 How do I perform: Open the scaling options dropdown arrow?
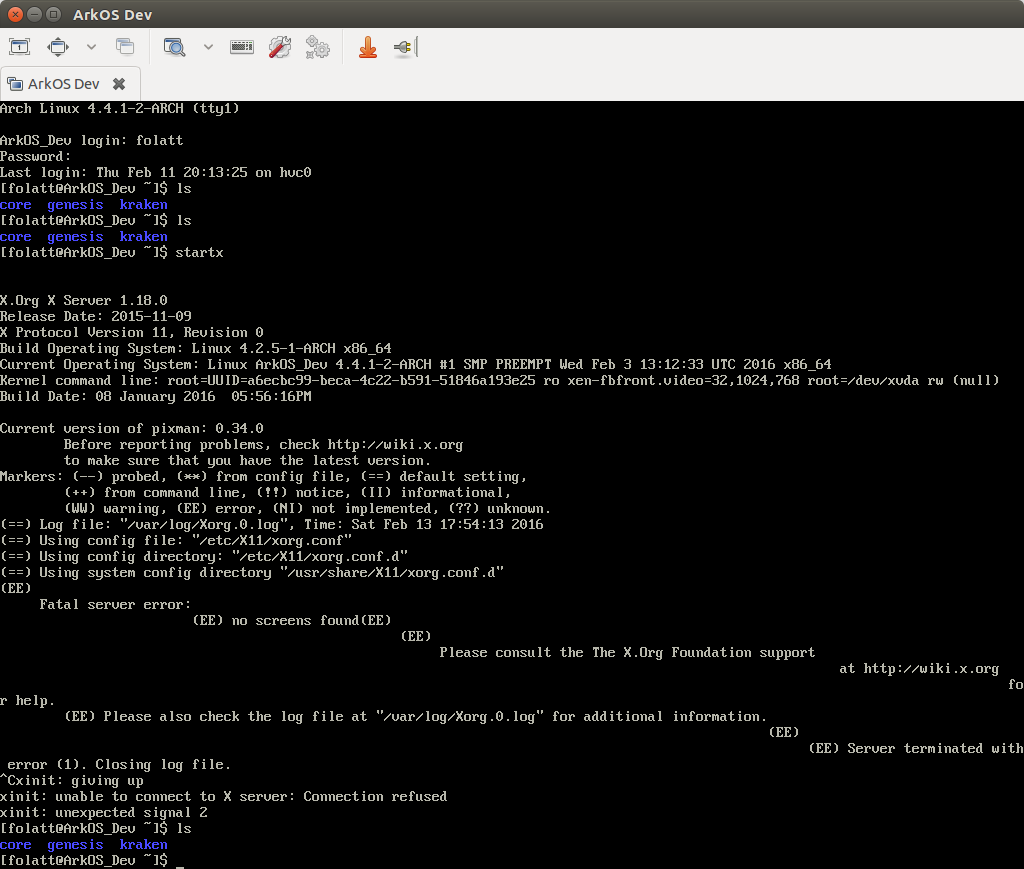(x=208, y=47)
